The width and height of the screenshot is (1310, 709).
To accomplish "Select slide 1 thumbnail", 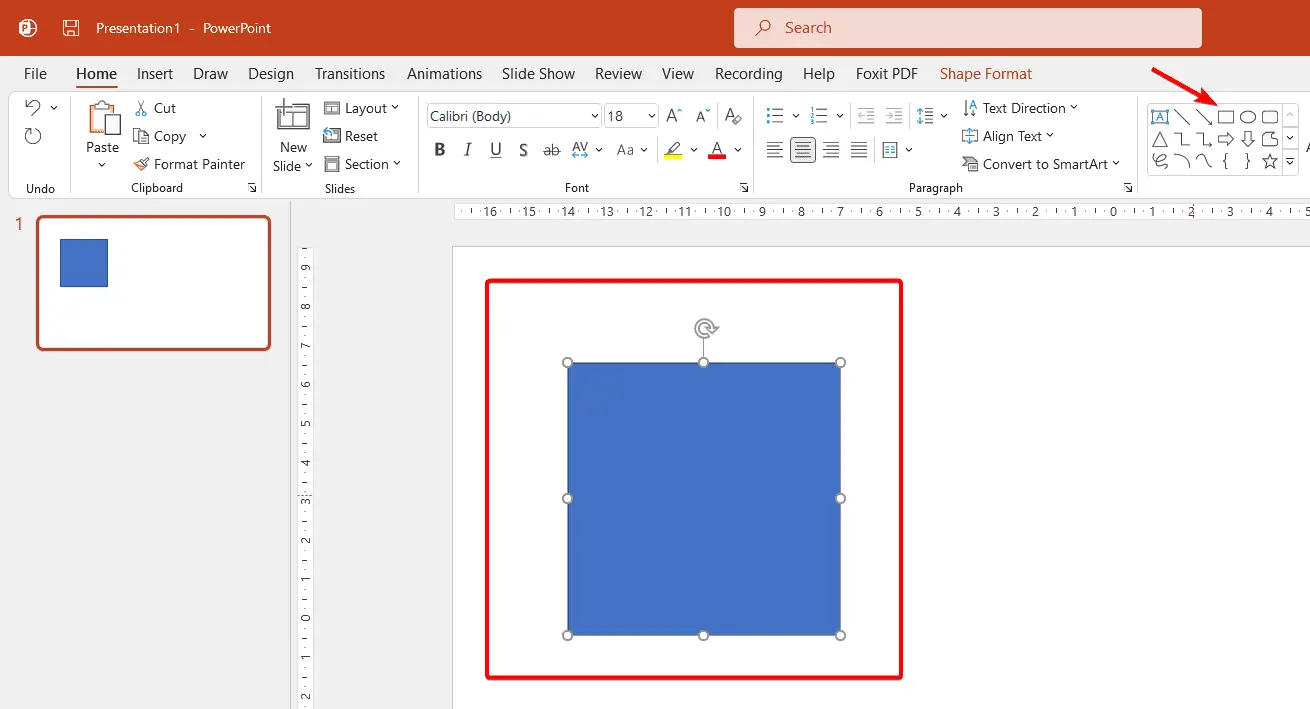I will [x=153, y=283].
